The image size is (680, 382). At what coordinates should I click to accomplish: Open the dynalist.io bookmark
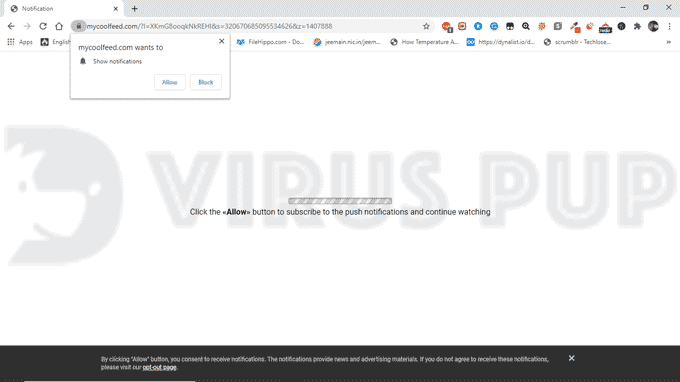(x=501, y=42)
